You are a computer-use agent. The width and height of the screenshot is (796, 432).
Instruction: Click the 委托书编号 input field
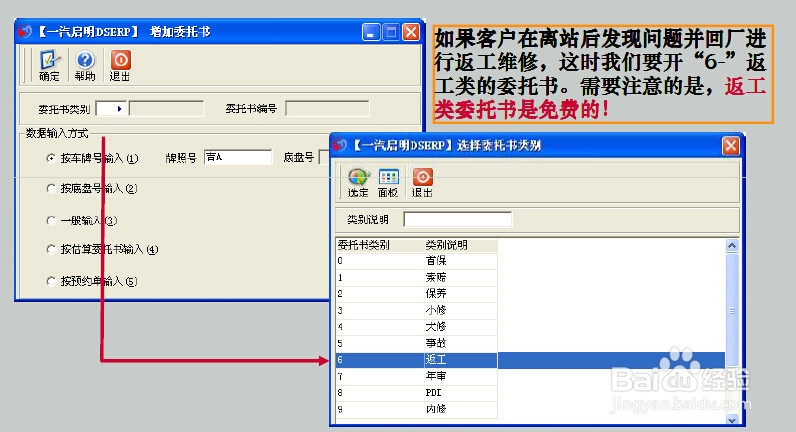[327, 109]
